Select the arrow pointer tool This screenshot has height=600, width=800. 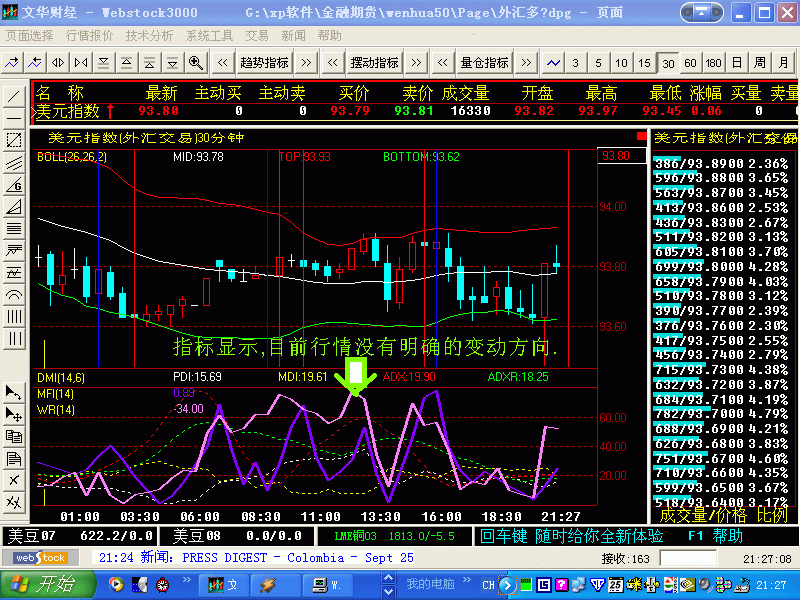tap(14, 392)
